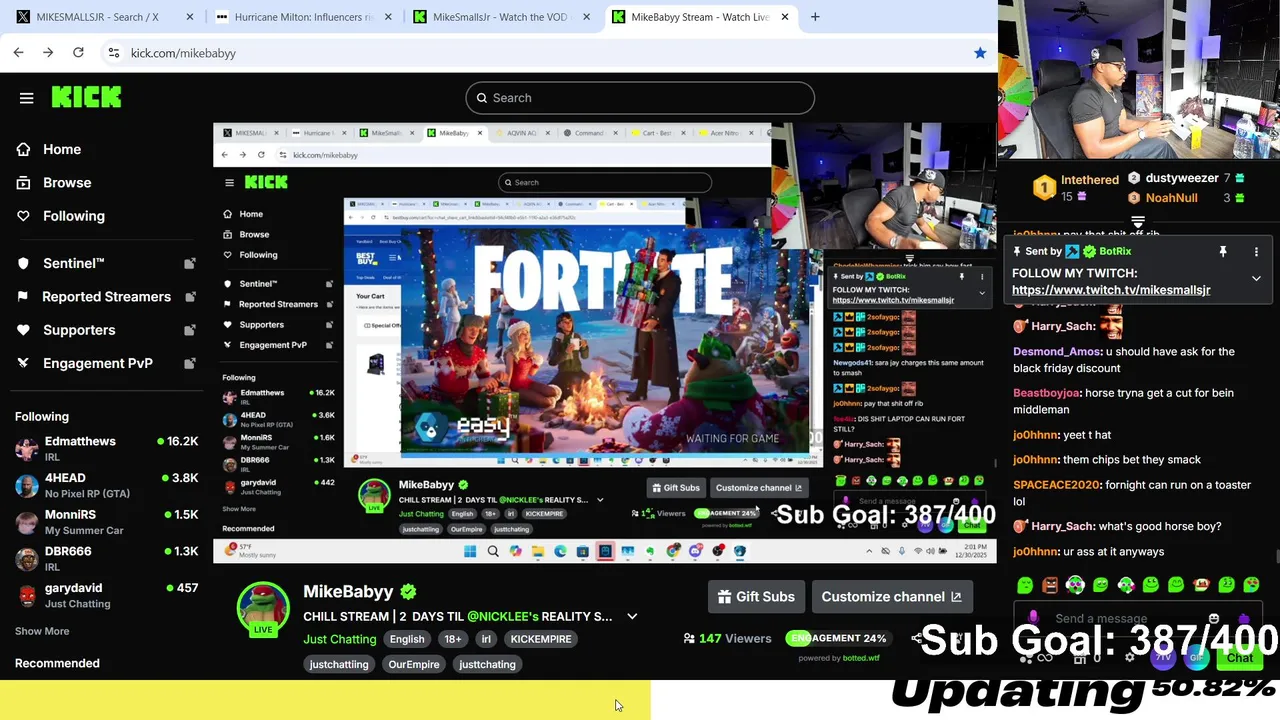The height and width of the screenshot is (720, 1280).
Task: Open the Sentinel external link icon
Action: point(189,264)
